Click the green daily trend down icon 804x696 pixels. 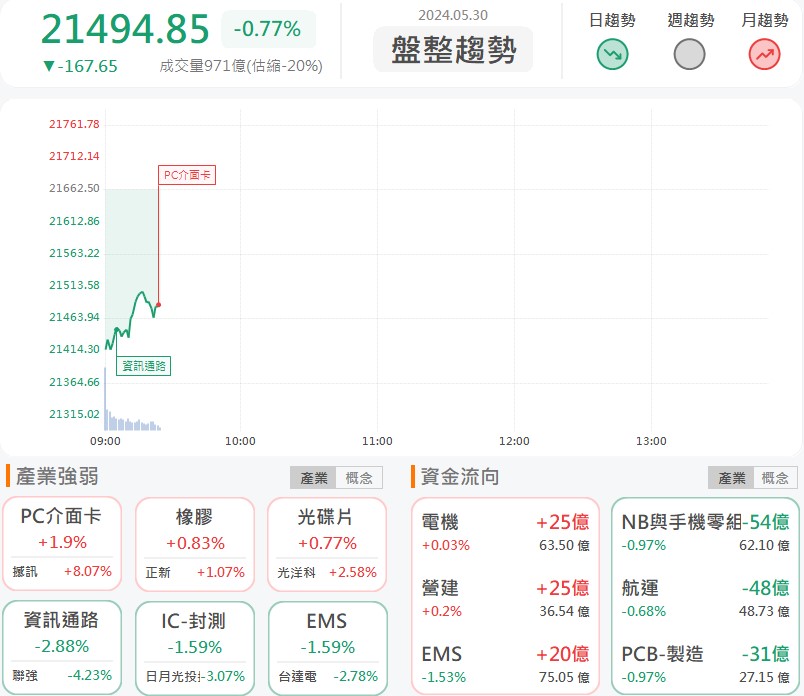click(612, 54)
